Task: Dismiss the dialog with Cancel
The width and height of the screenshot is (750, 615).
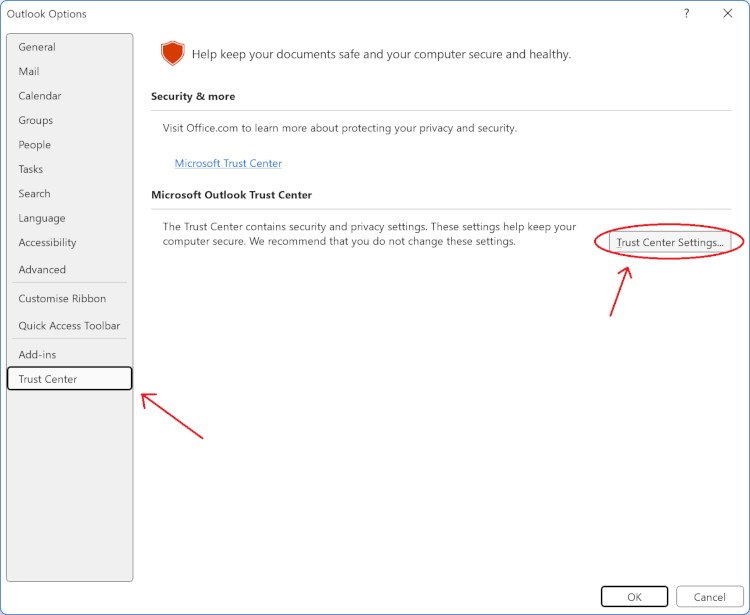Action: 709,596
